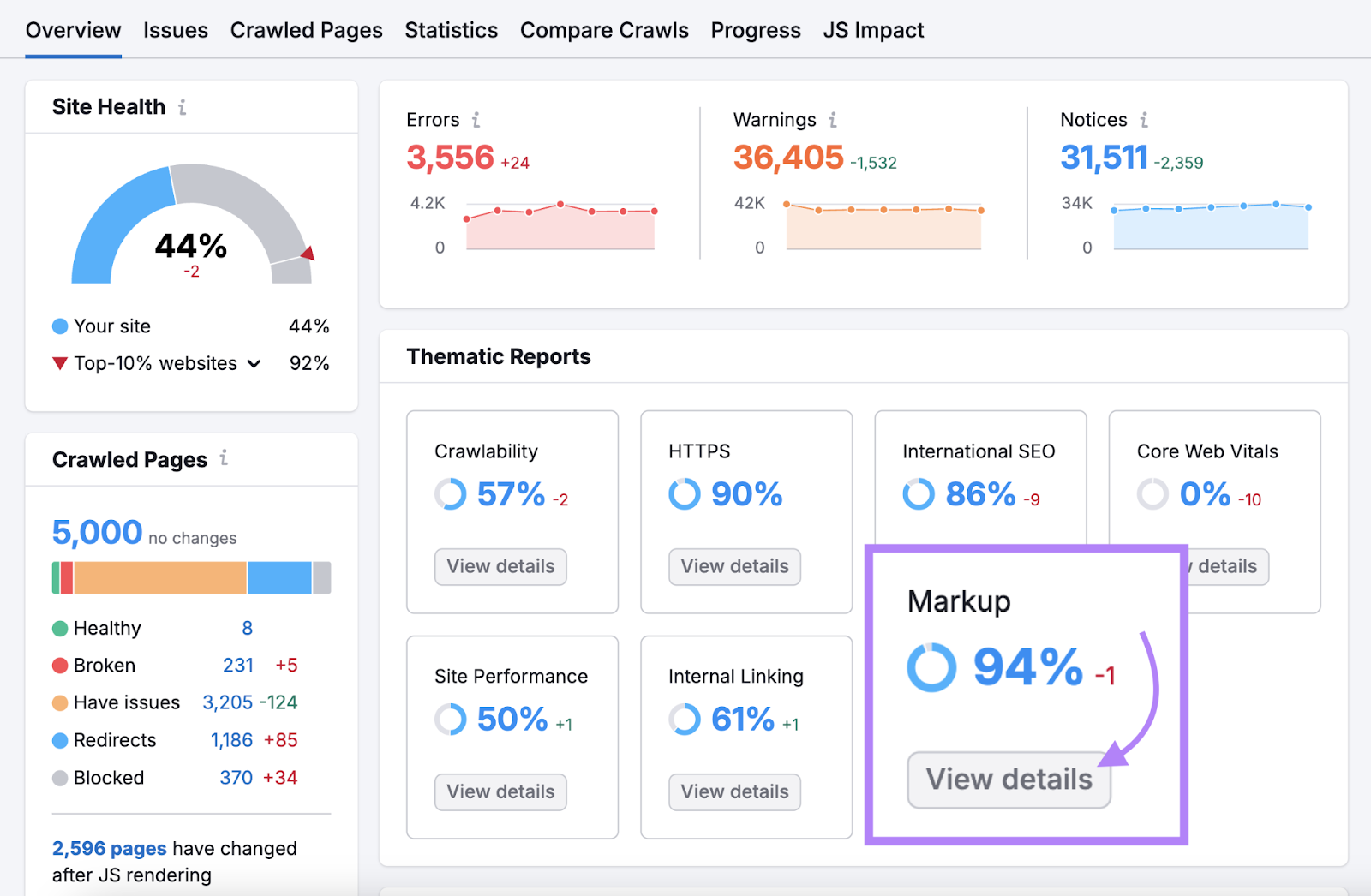Image resolution: width=1371 pixels, height=896 pixels.
Task: View details for Internal Linking
Action: [734, 792]
